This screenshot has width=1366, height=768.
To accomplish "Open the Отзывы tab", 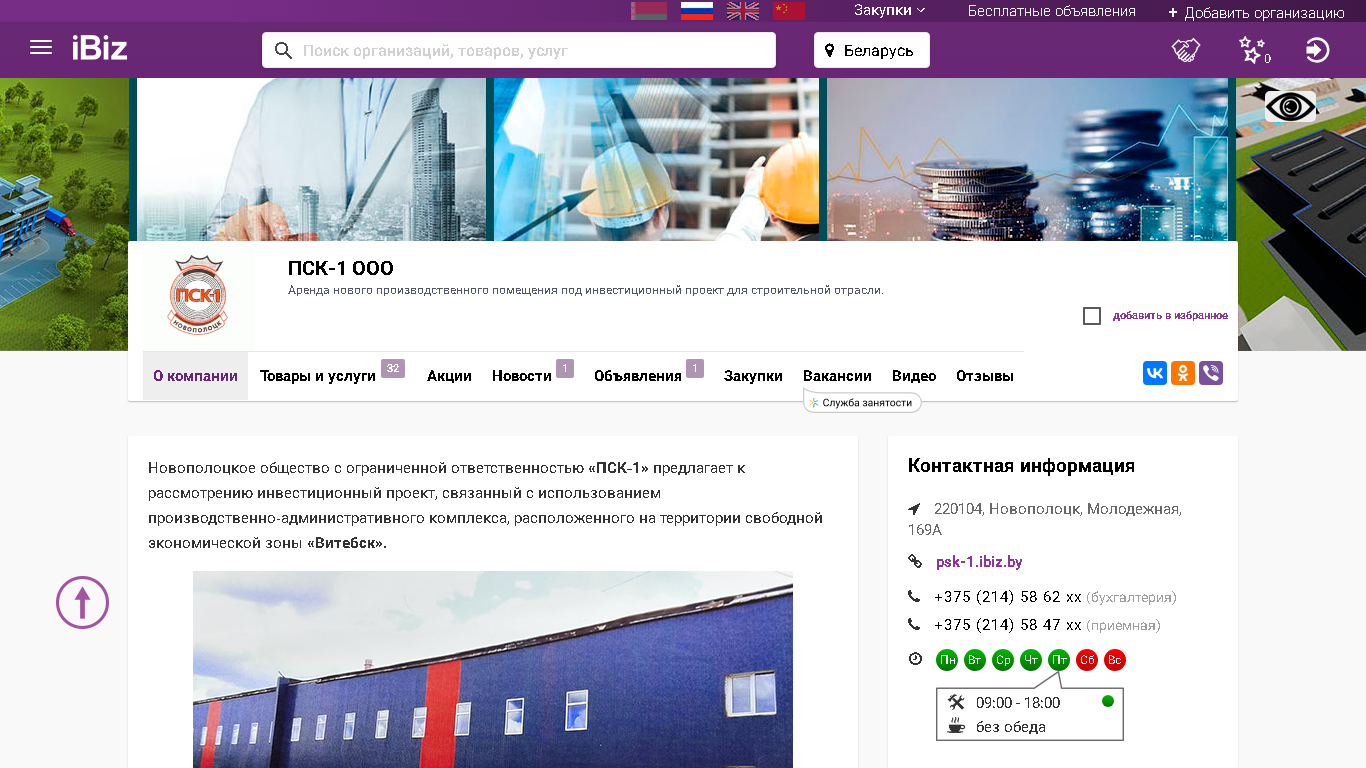I will point(985,376).
